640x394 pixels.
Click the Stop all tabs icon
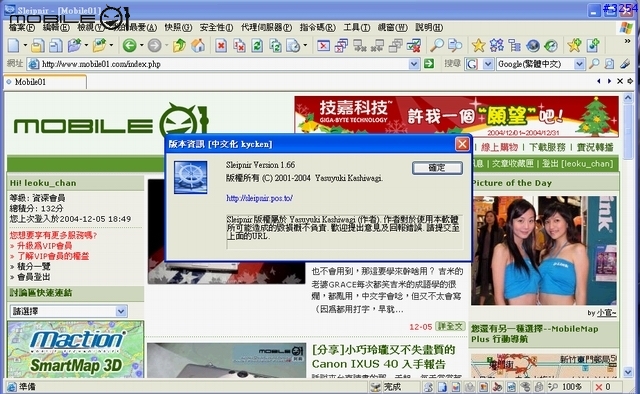(239, 45)
